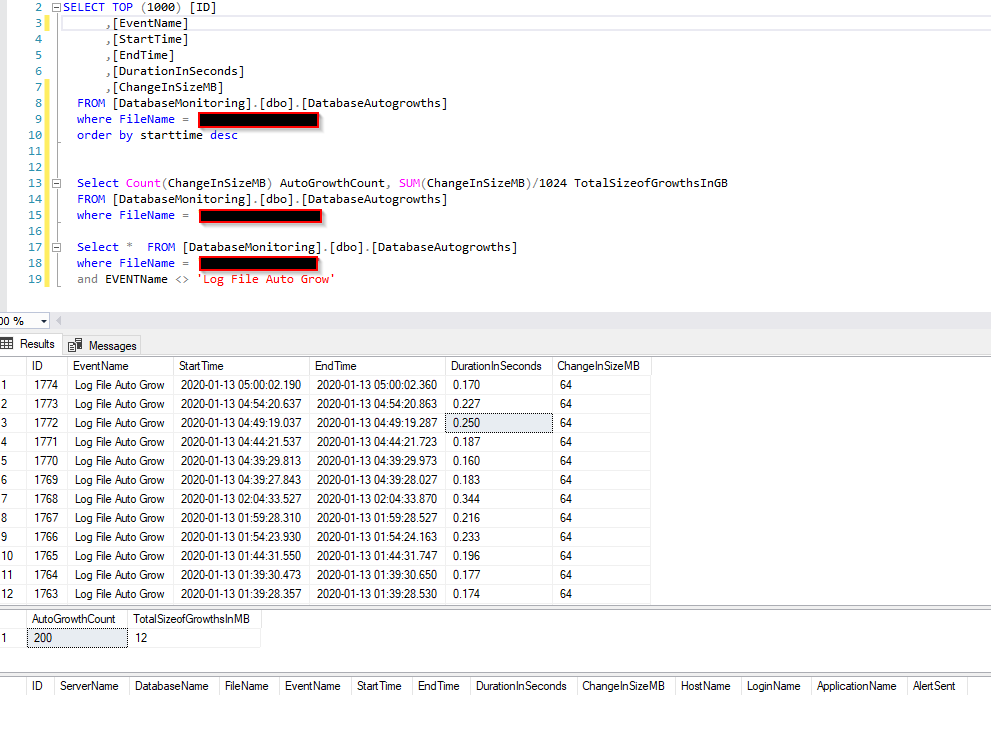This screenshot has height=746, width=991.
Task: Click the [DurationInSeconds] column in the query
Action: pyautogui.click(x=179, y=71)
